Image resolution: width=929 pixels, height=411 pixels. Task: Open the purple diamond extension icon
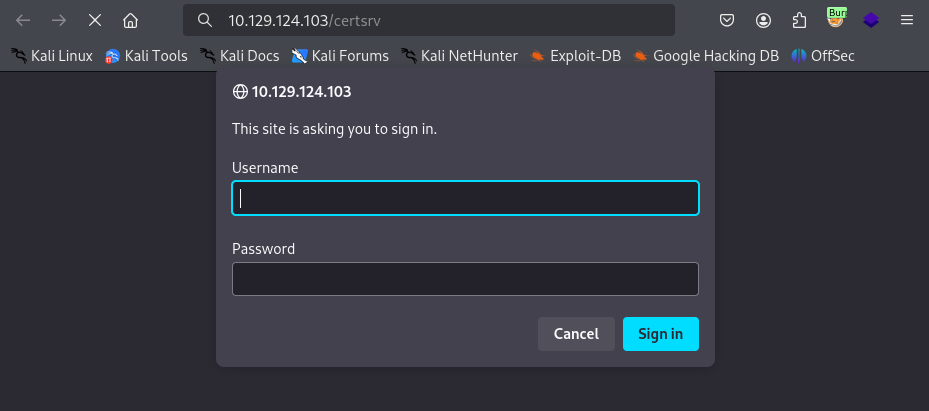871,21
